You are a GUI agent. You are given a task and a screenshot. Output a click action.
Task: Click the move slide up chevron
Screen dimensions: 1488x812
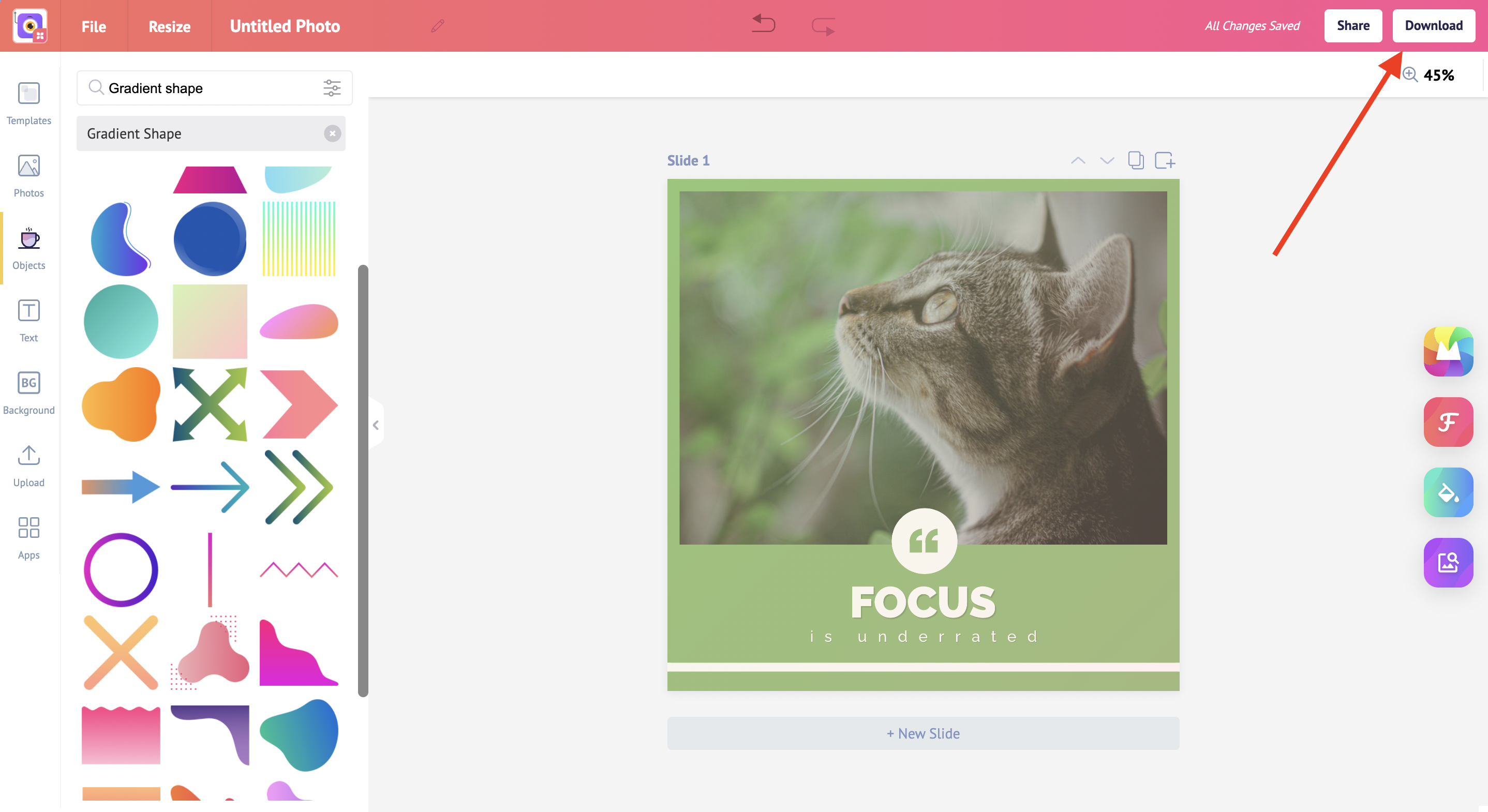(x=1079, y=160)
